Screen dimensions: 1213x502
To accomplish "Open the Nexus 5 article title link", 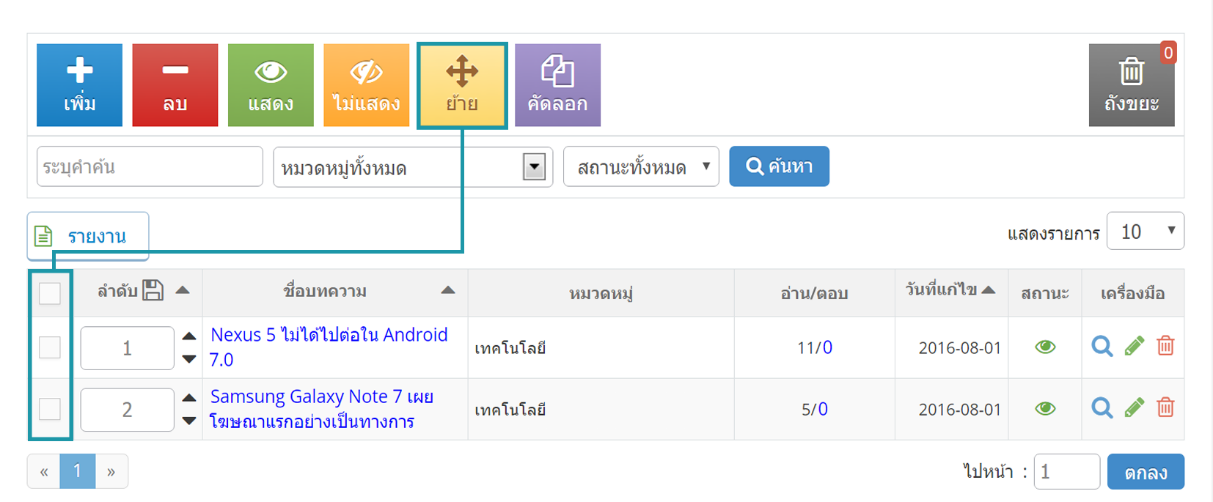I will [x=329, y=346].
